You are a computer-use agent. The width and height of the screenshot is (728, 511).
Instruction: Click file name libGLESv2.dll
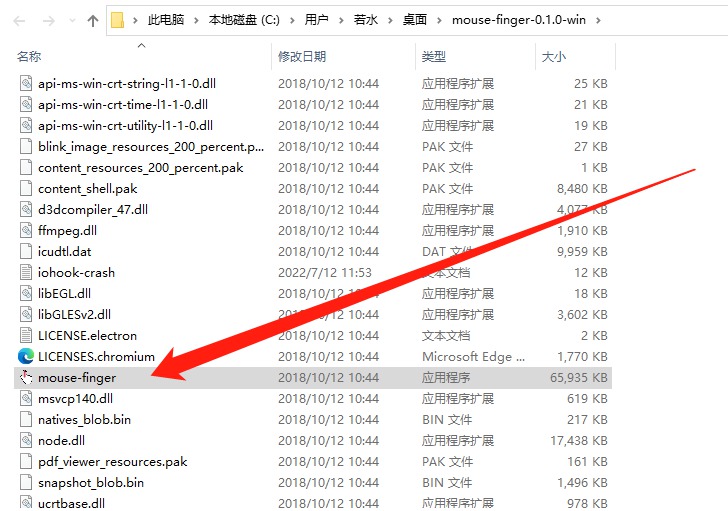click(x=74, y=315)
